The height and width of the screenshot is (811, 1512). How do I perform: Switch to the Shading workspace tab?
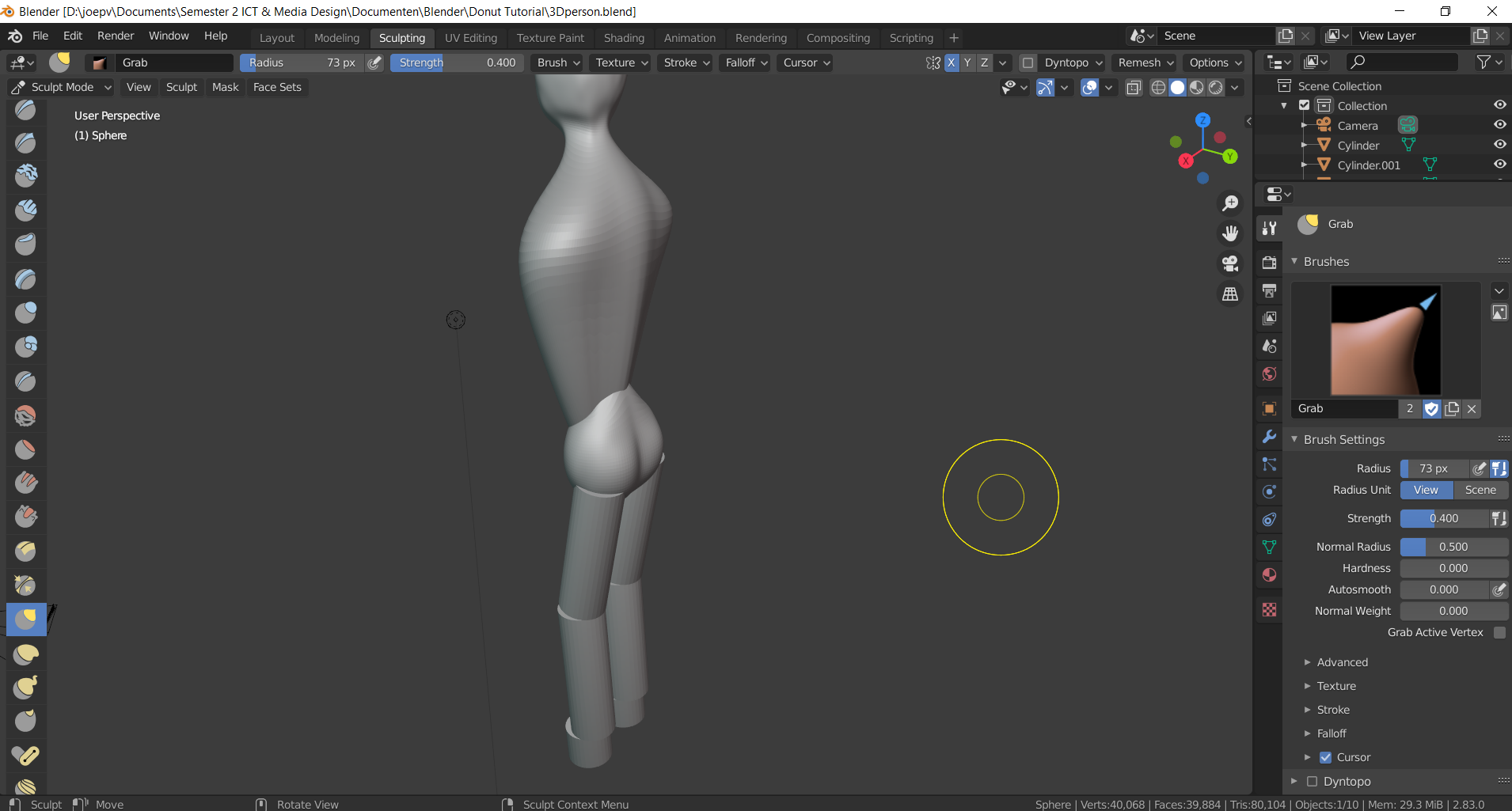coord(624,38)
